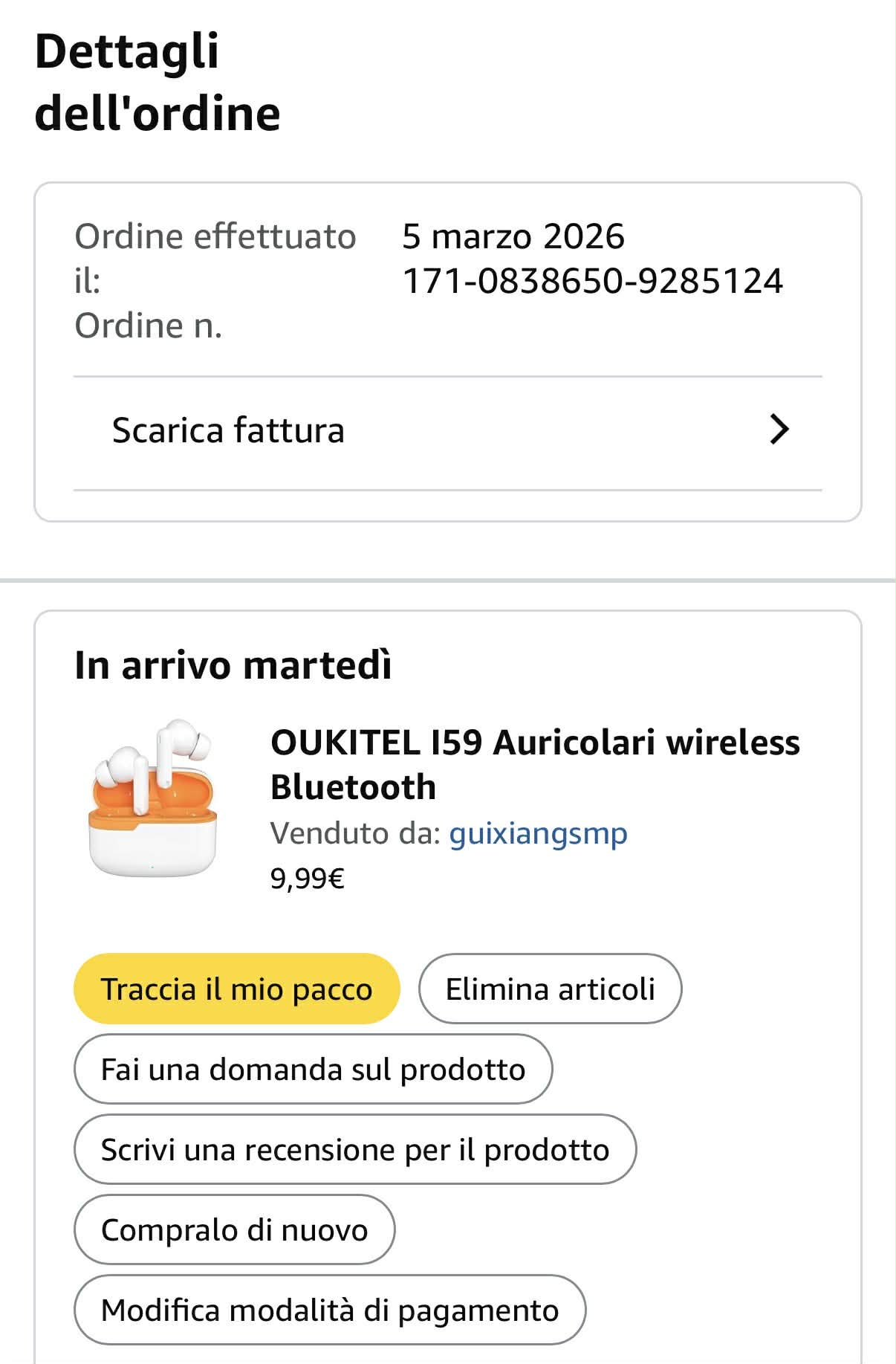The height and width of the screenshot is (1364, 896).
Task: Tap the Elimina articoli button
Action: 550,989
